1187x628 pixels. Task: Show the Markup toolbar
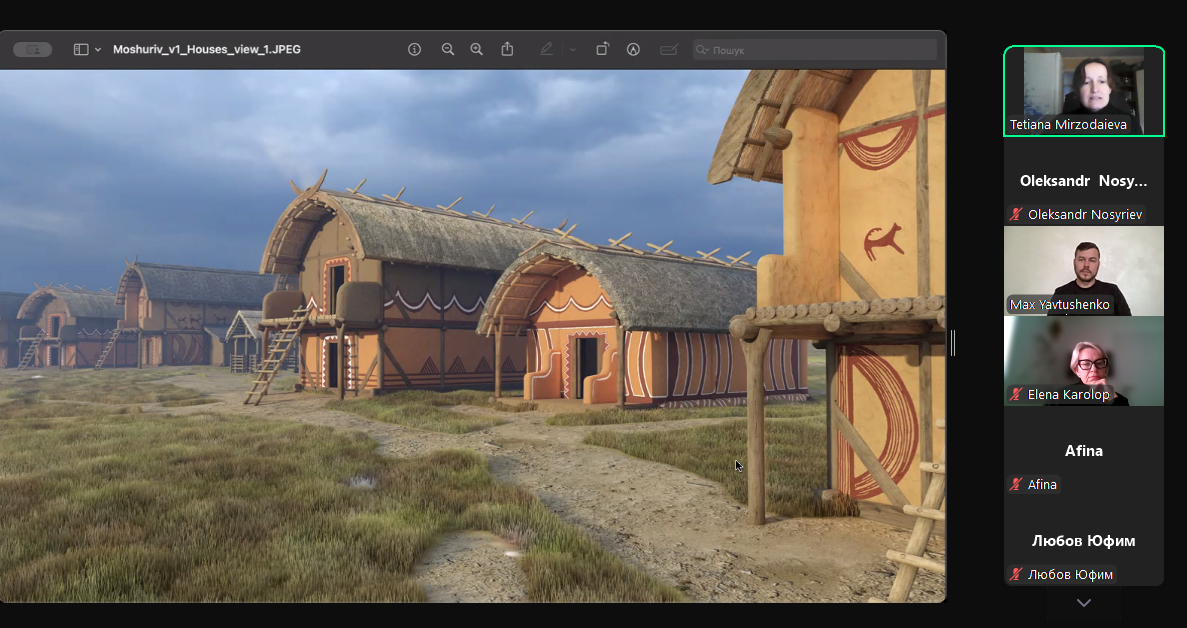(633, 49)
